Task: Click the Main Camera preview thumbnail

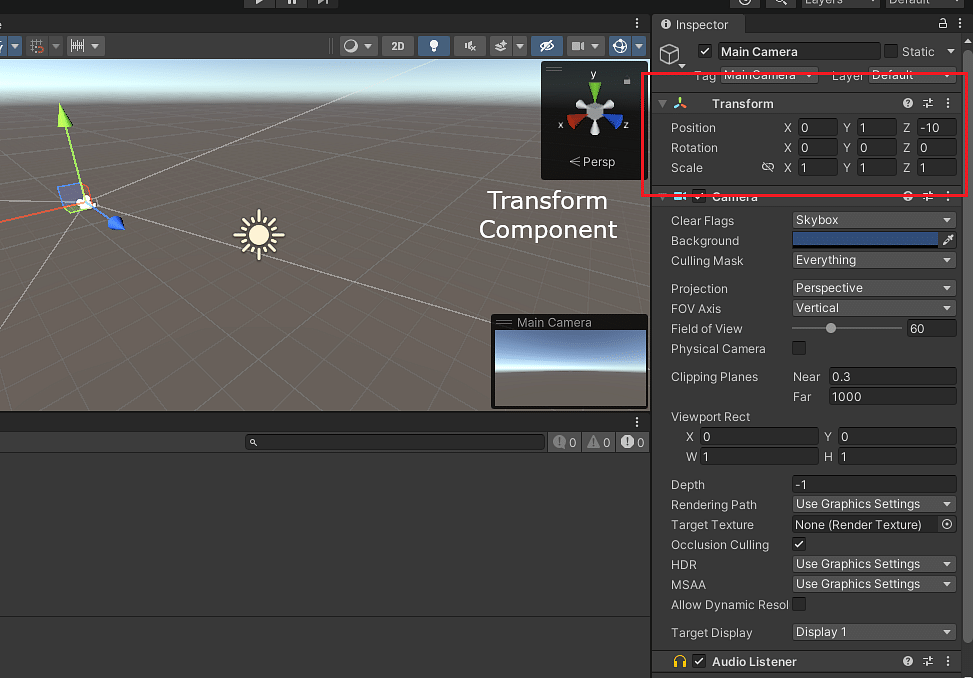Action: pyautogui.click(x=570, y=368)
